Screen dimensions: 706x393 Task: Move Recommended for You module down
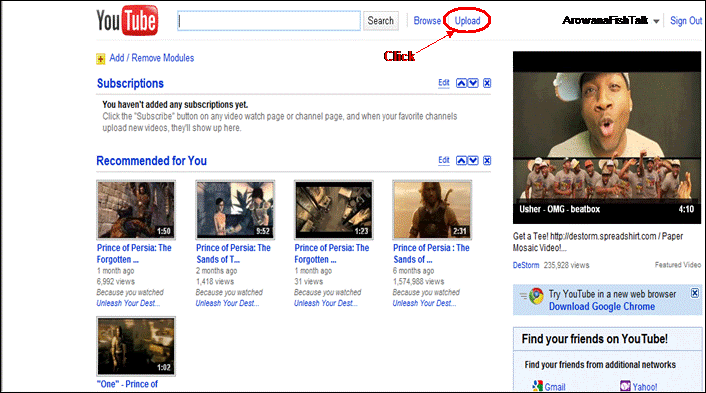(x=473, y=161)
